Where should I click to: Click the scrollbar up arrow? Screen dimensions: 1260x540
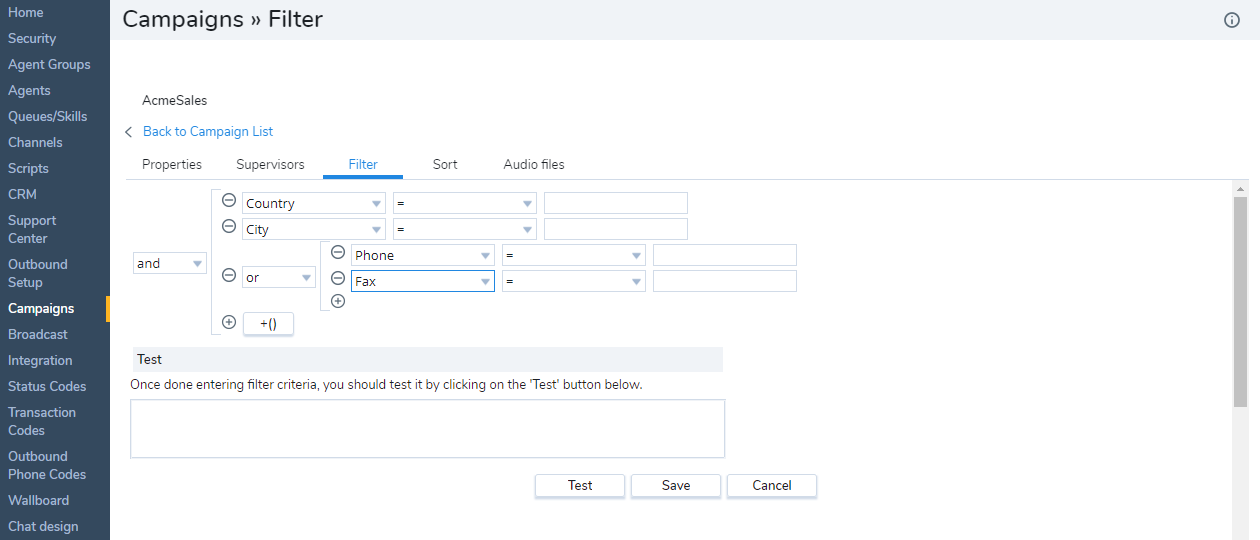click(x=1240, y=189)
